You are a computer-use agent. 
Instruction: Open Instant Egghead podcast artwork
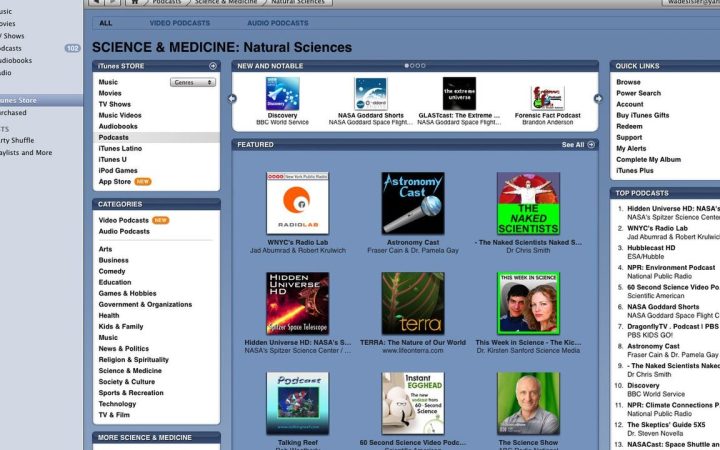(413, 403)
